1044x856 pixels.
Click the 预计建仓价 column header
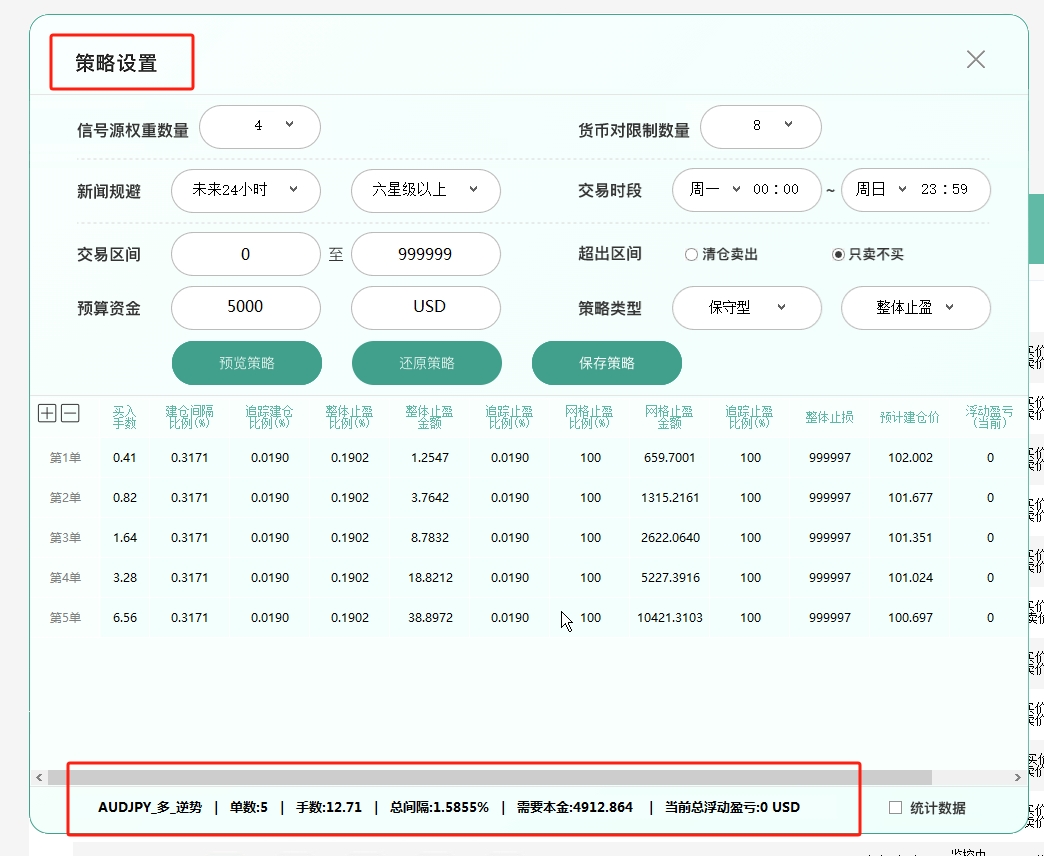point(910,417)
